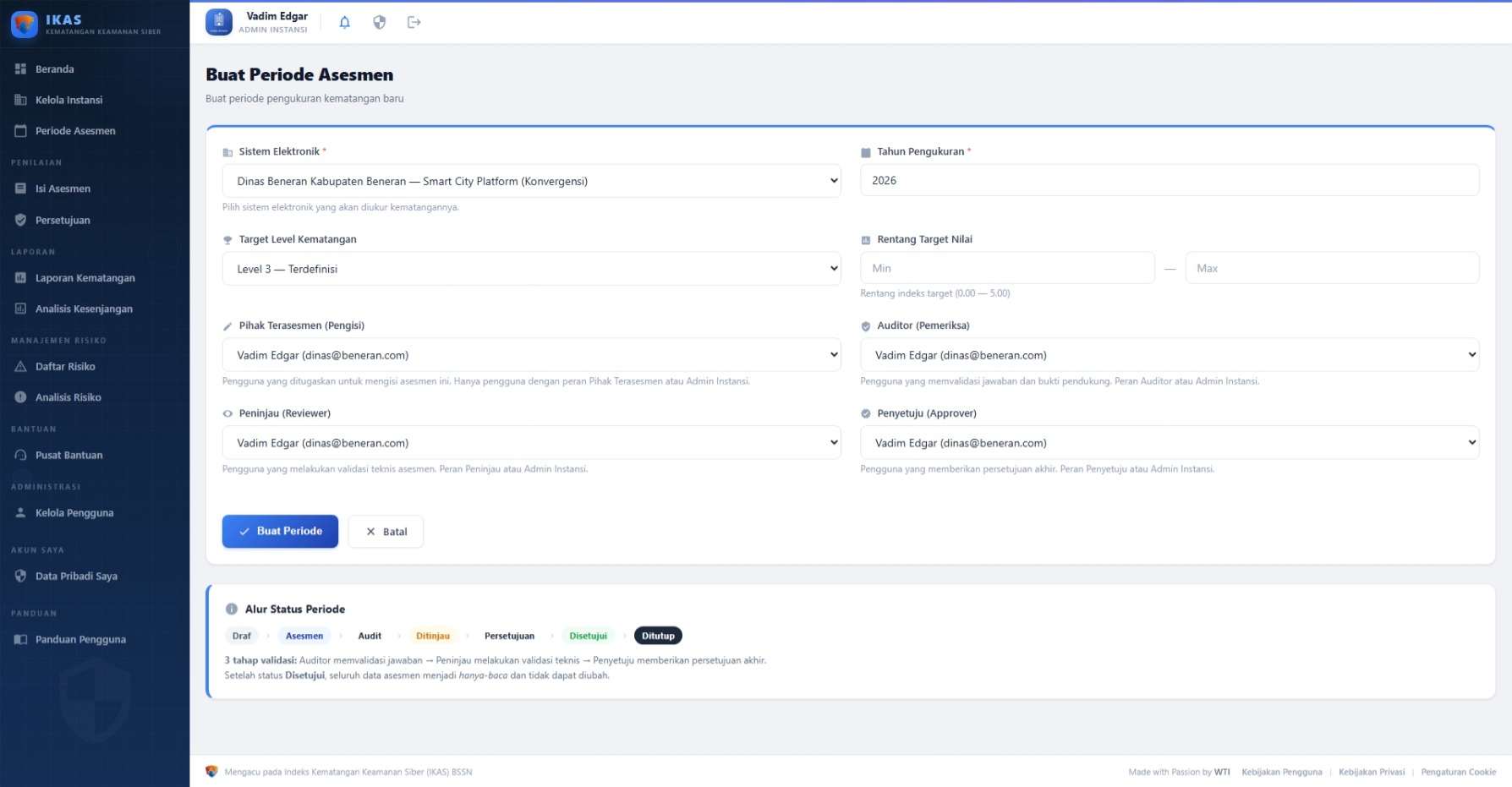The height and width of the screenshot is (787, 1512).
Task: Click the shield icon in top bar
Action: (380, 23)
